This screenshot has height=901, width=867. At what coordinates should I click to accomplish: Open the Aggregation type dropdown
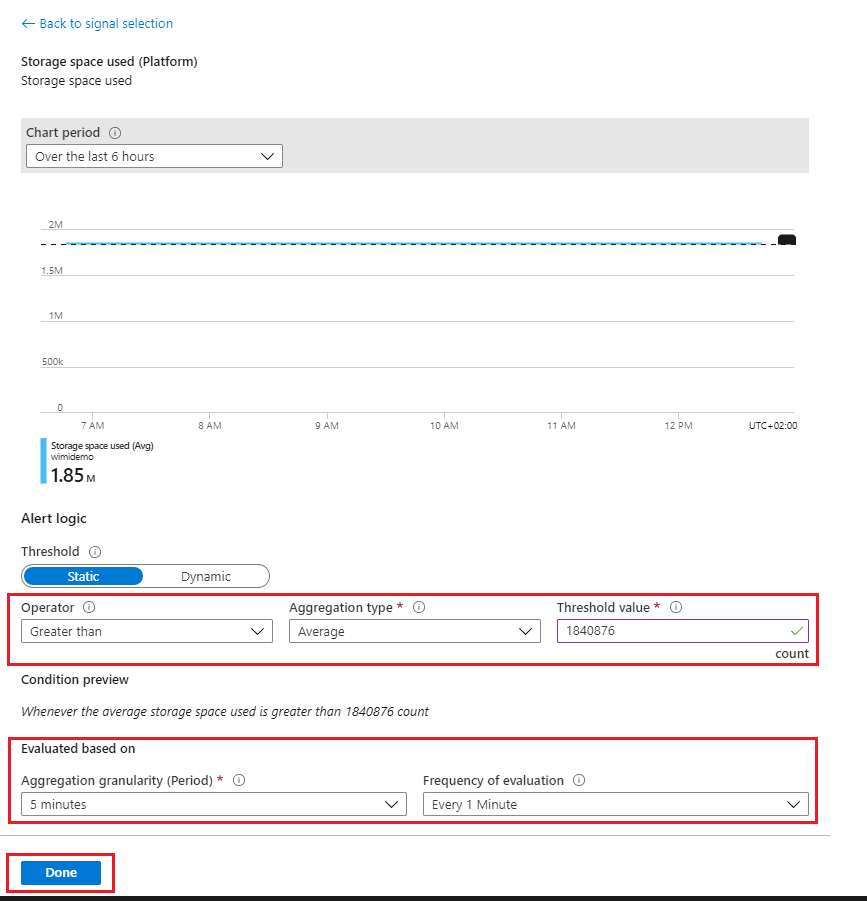[414, 631]
